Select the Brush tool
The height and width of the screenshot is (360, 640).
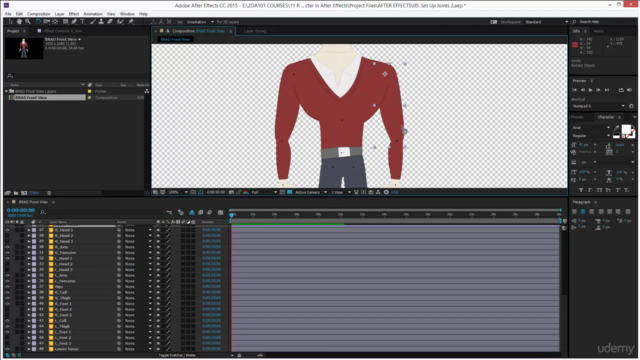coord(93,22)
